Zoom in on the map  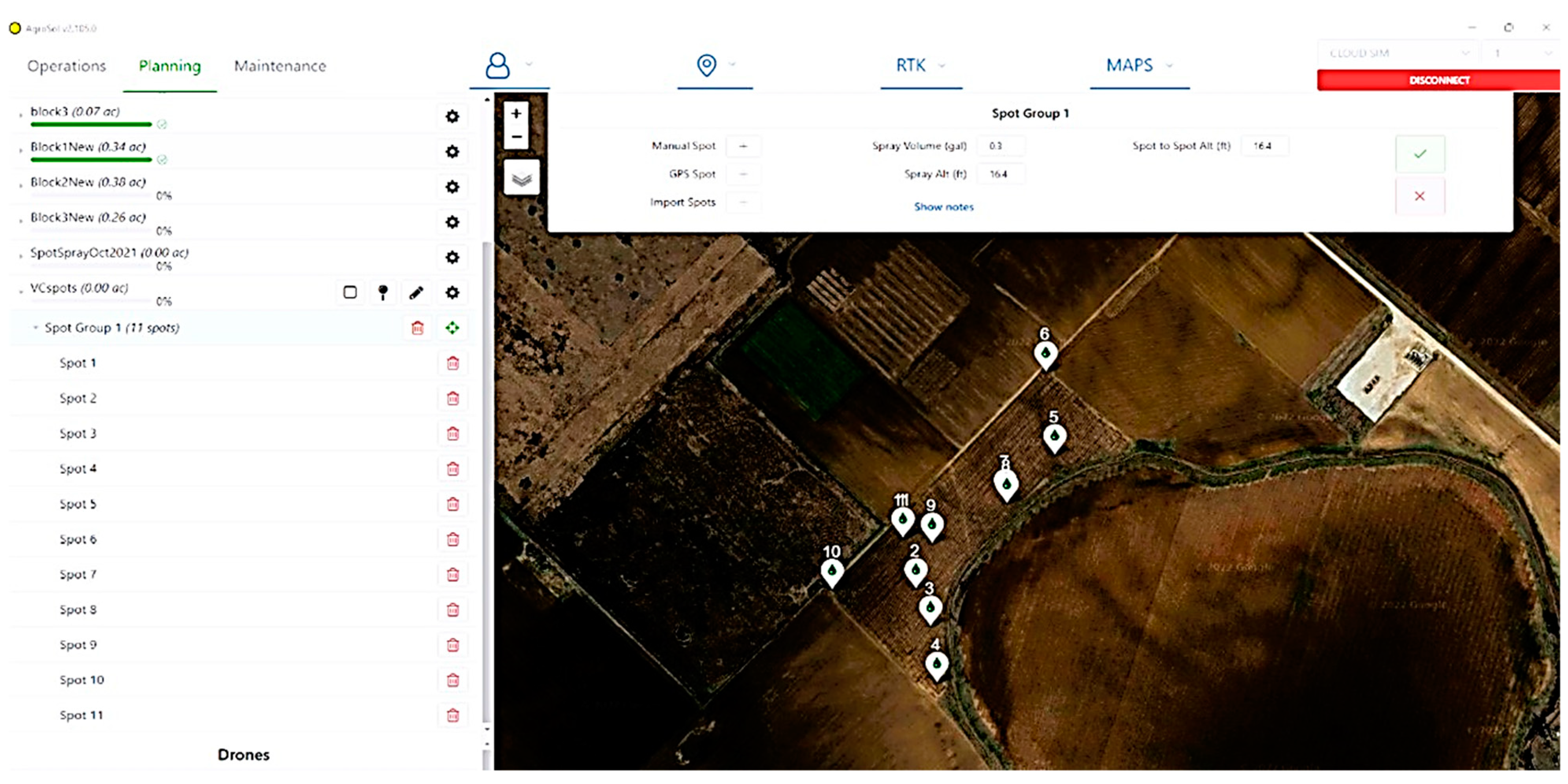click(x=516, y=113)
